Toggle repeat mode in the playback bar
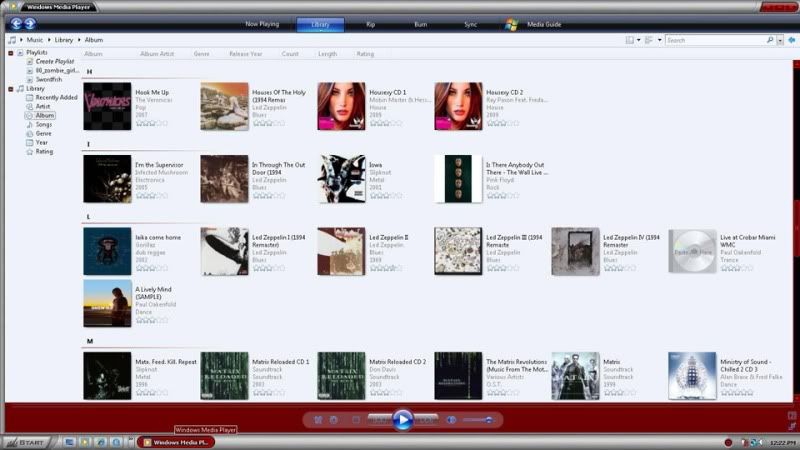The image size is (800, 450). tap(334, 420)
